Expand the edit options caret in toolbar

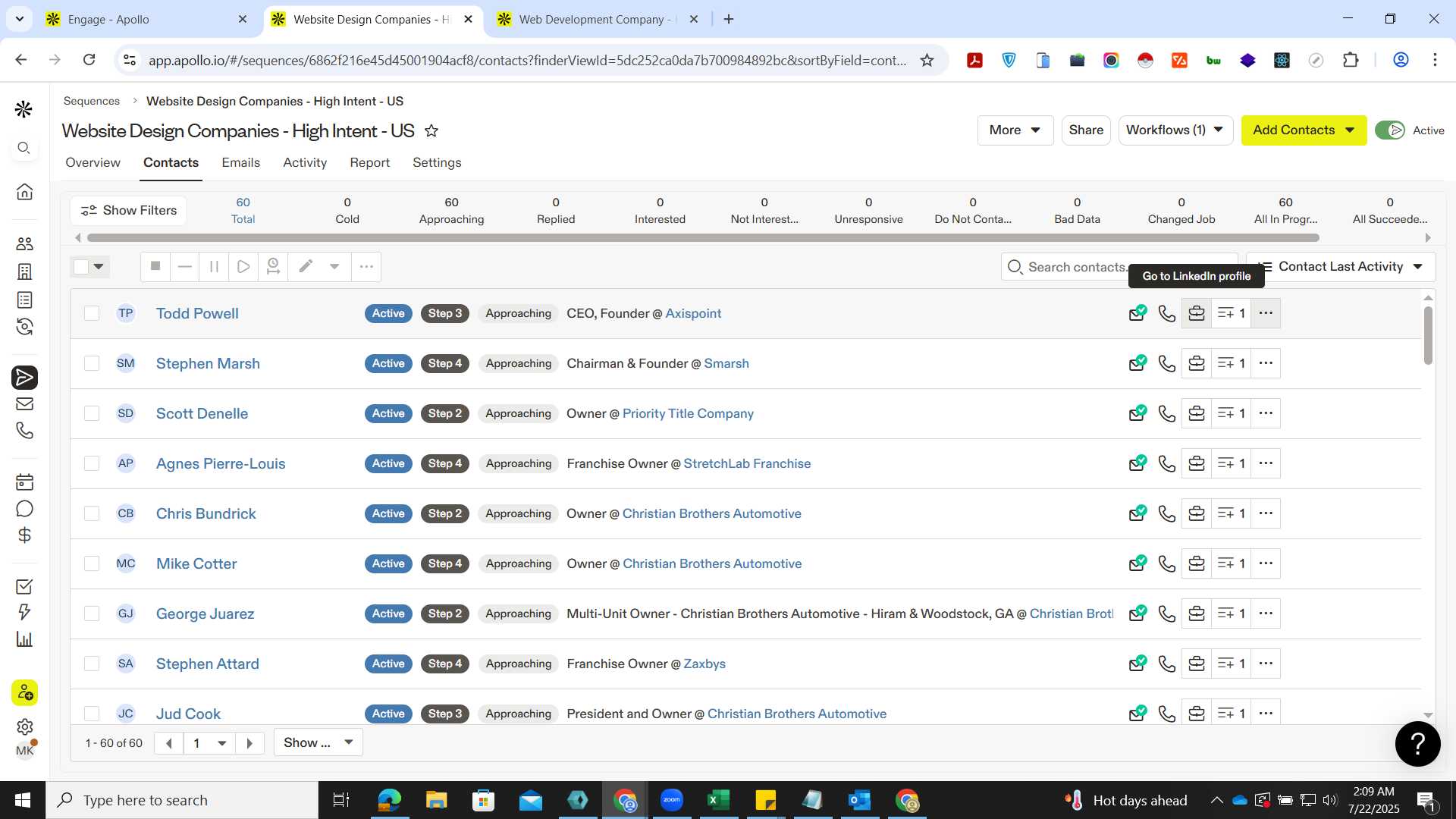point(334,266)
